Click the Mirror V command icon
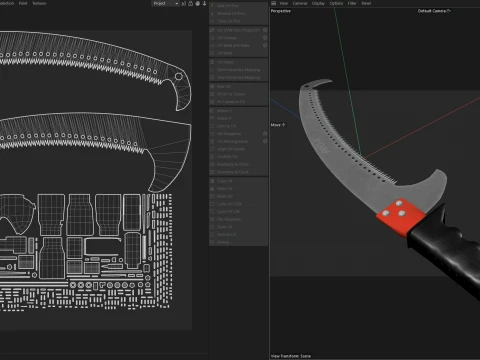Image resolution: width=480 pixels, height=360 pixels. tap(212, 118)
